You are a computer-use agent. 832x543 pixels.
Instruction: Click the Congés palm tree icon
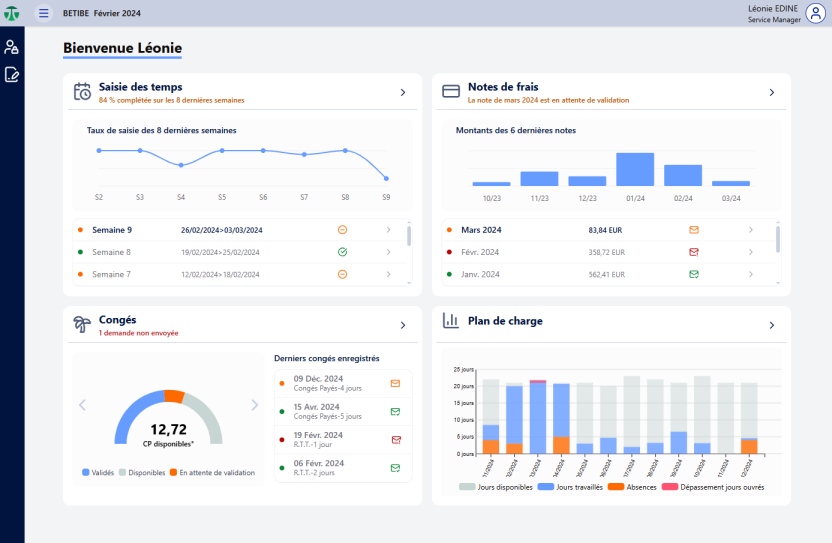pos(83,325)
